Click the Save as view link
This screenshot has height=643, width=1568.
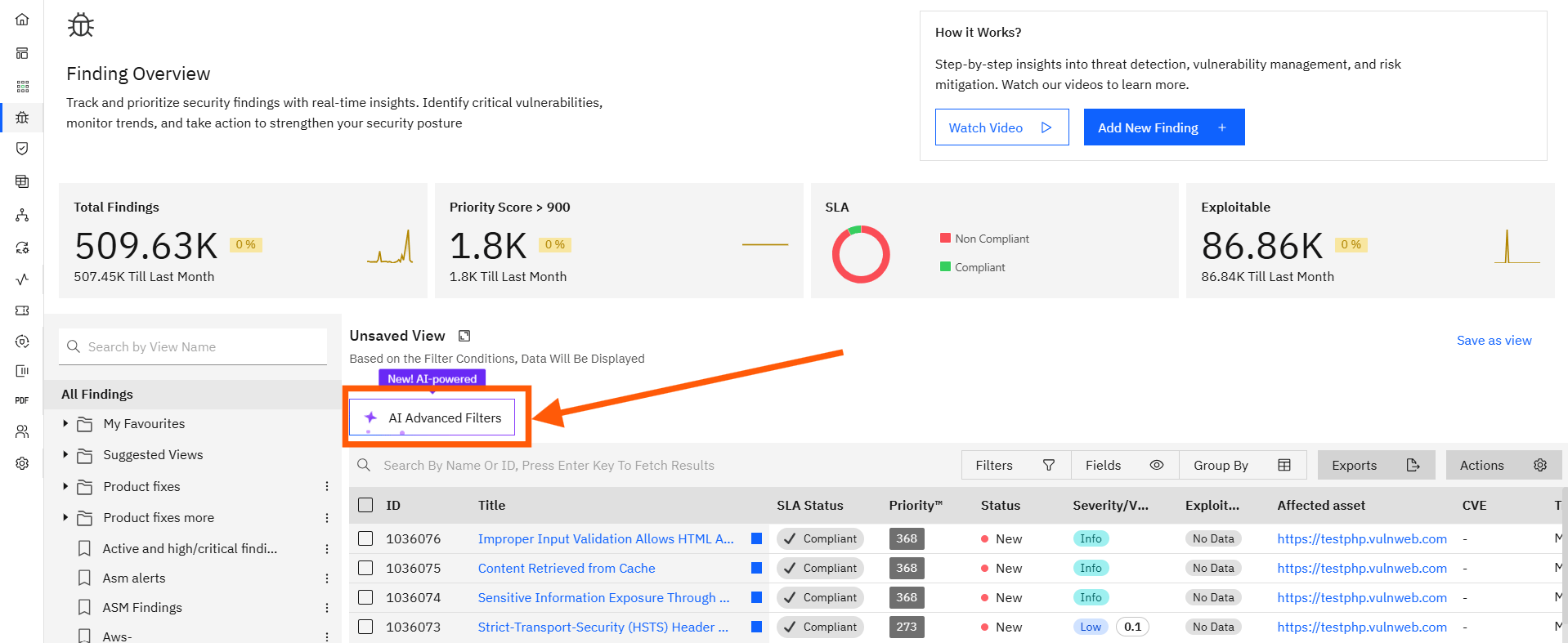1494,341
